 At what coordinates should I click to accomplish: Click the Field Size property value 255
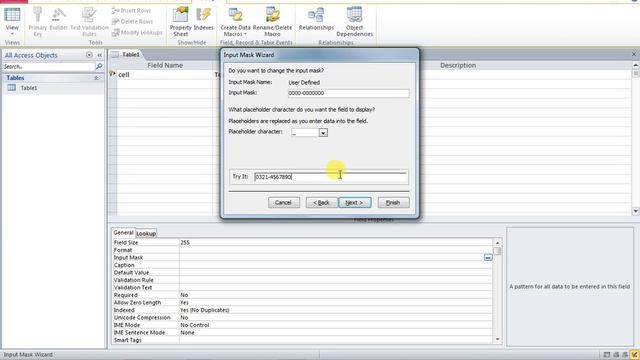tap(336, 242)
